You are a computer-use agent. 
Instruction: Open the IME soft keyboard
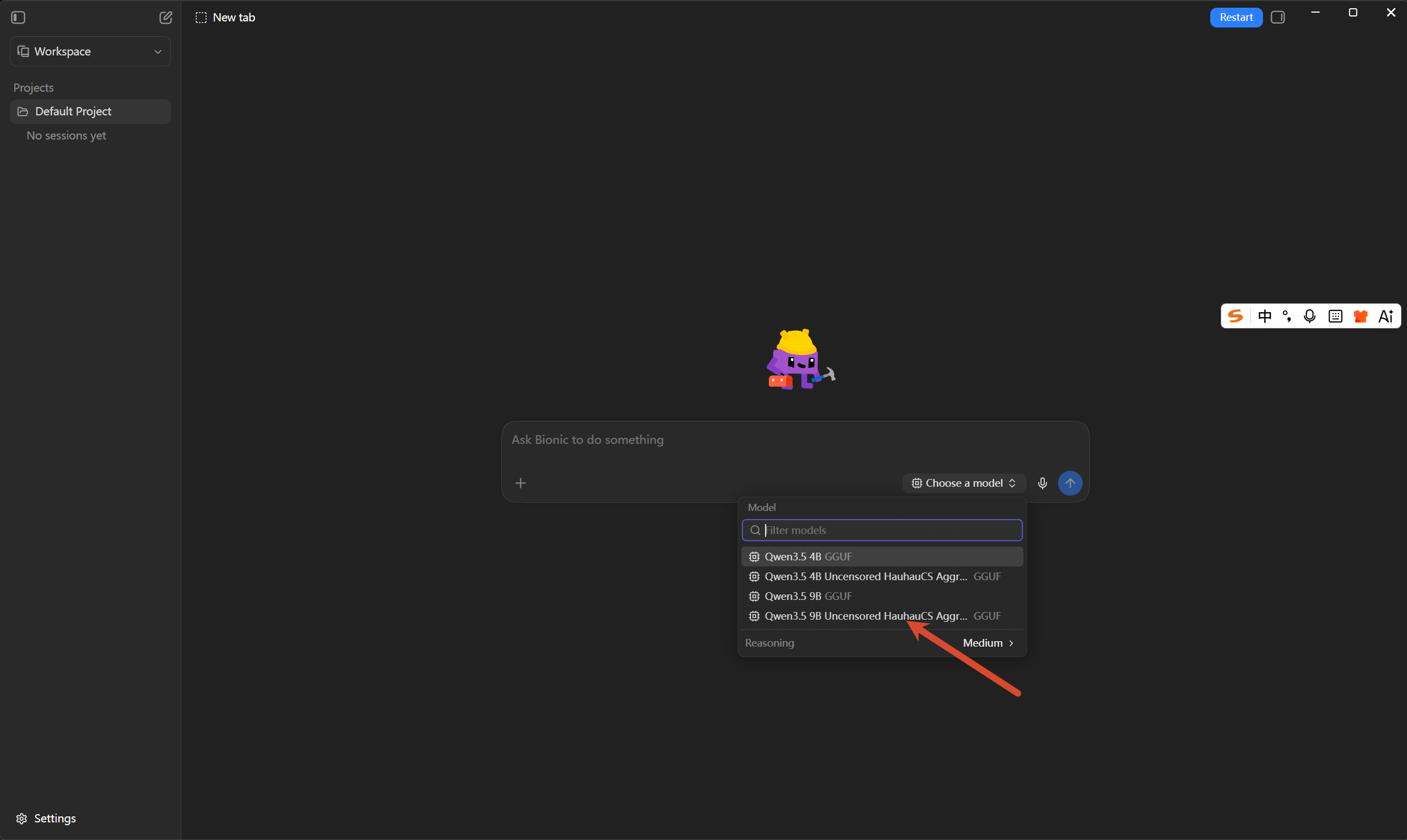1335,316
